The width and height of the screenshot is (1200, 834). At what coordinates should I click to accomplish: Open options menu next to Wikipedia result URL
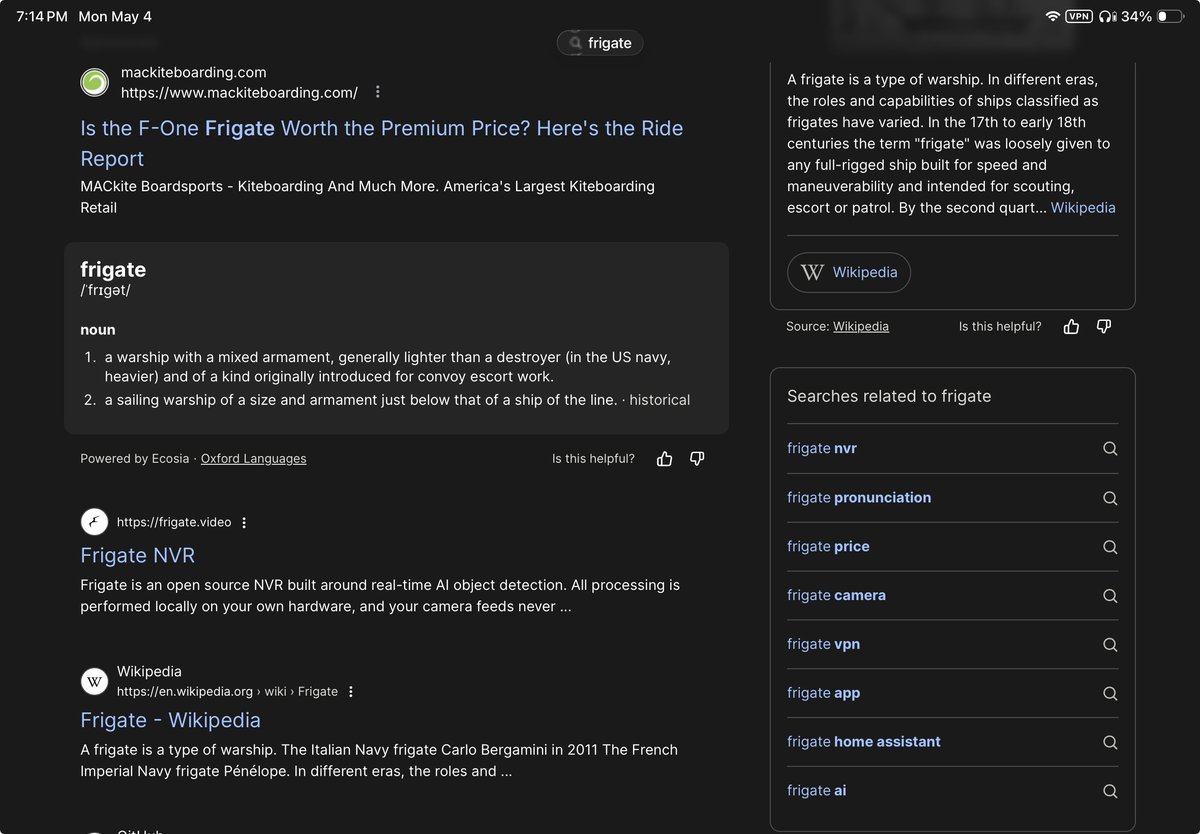[x=350, y=692]
